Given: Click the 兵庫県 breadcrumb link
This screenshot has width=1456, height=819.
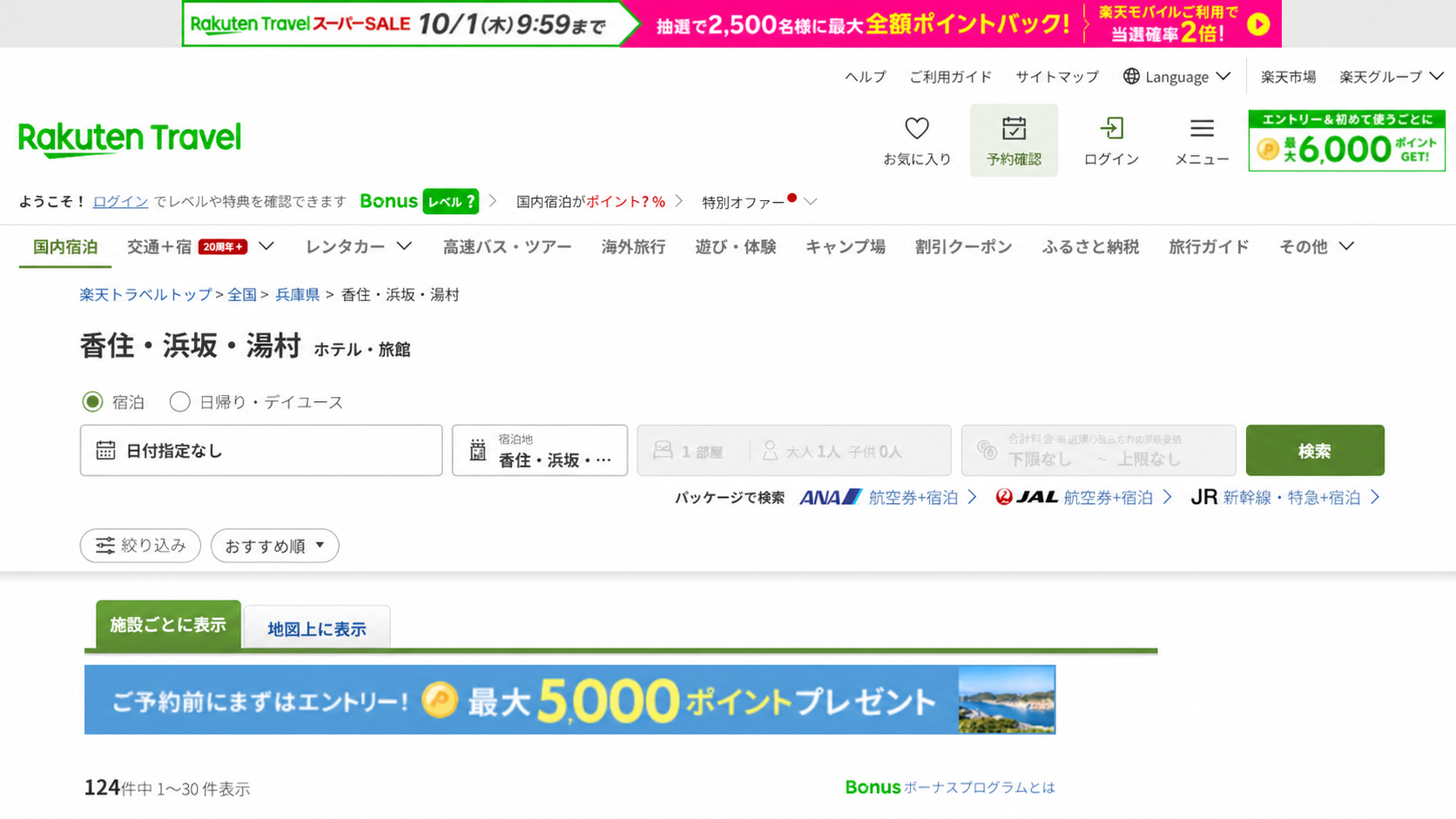Looking at the screenshot, I should (298, 295).
